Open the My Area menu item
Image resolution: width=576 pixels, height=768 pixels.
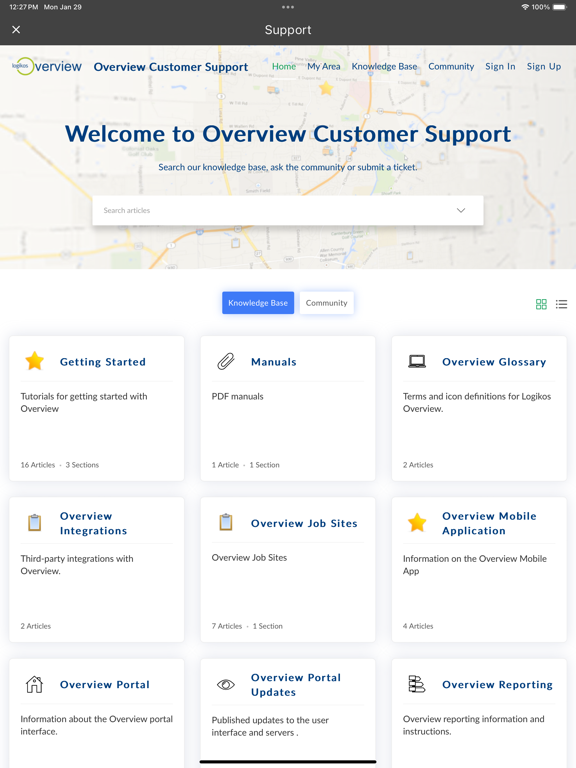point(324,67)
